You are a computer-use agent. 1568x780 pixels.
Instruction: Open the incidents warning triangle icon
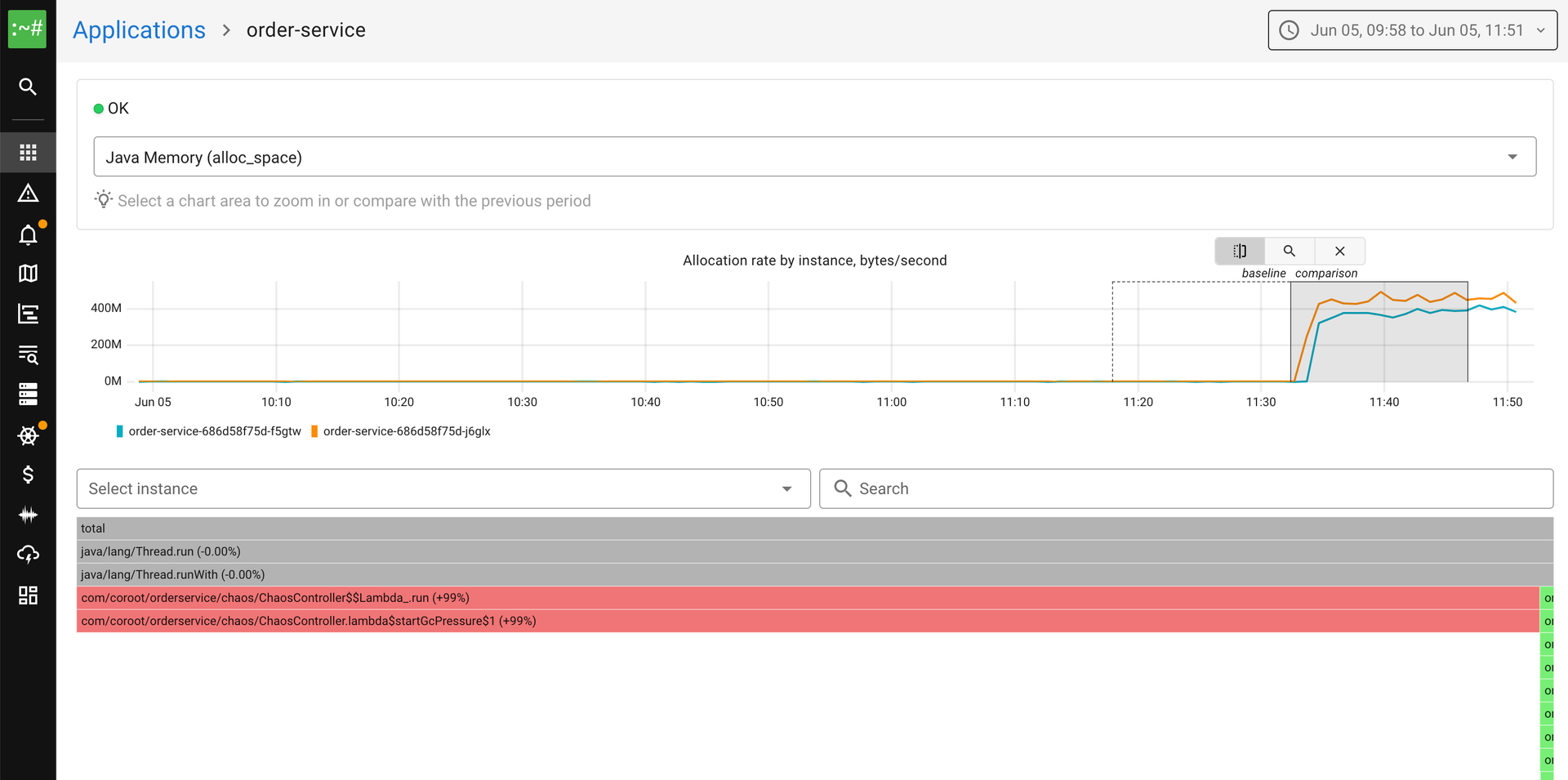coord(28,194)
